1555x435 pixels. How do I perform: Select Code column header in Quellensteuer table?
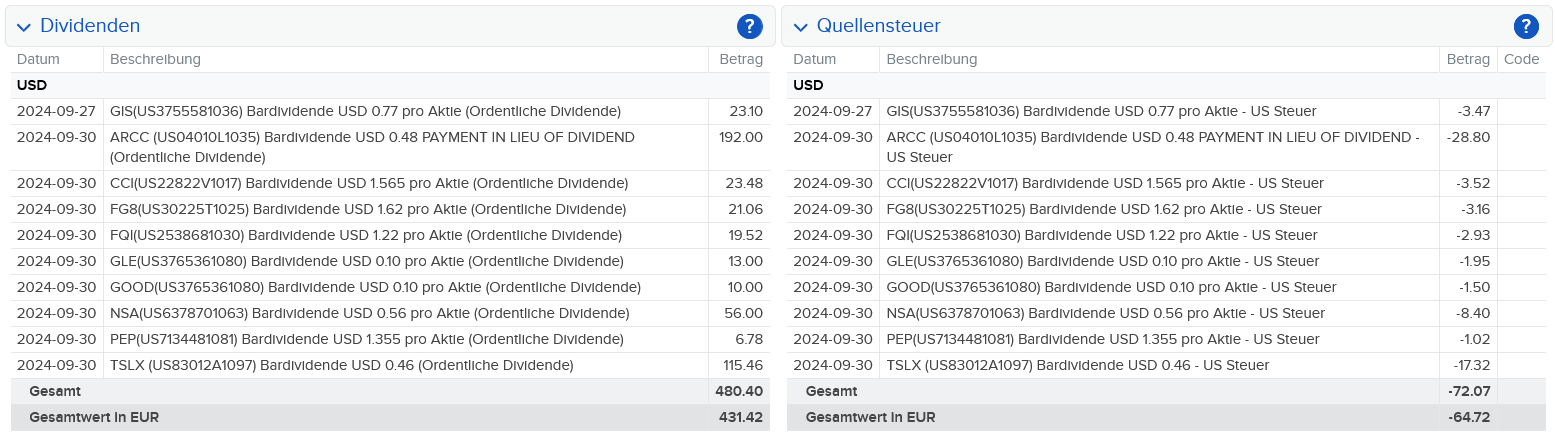[1521, 59]
